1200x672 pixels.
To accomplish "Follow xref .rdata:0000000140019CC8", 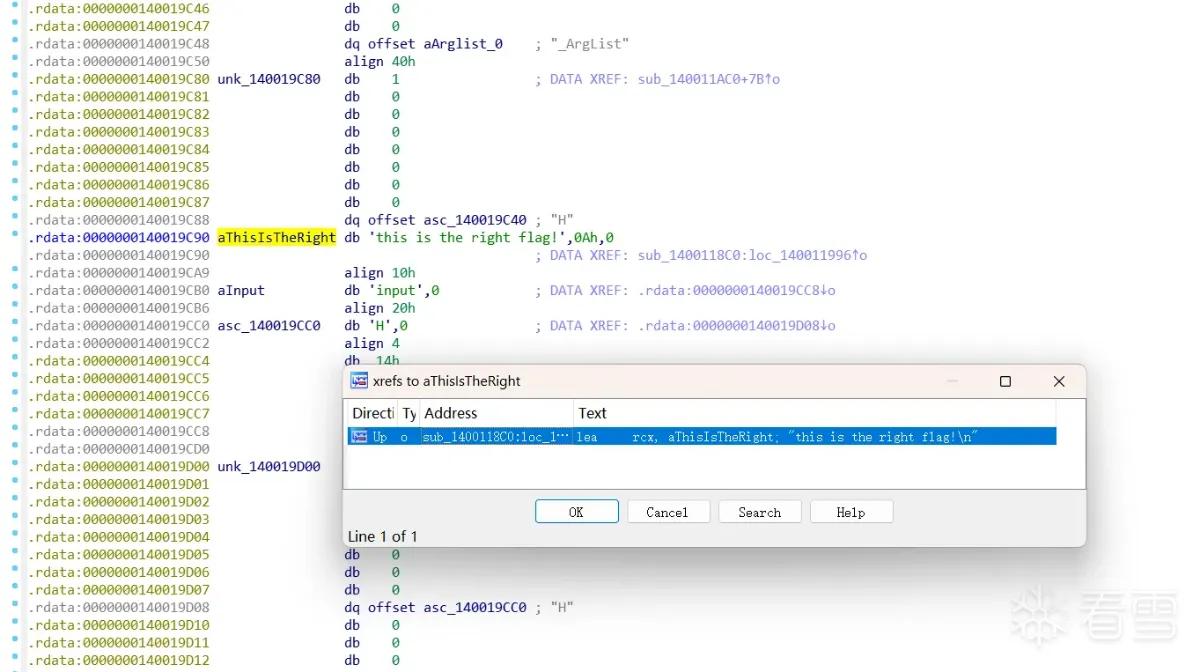I will [x=737, y=291].
